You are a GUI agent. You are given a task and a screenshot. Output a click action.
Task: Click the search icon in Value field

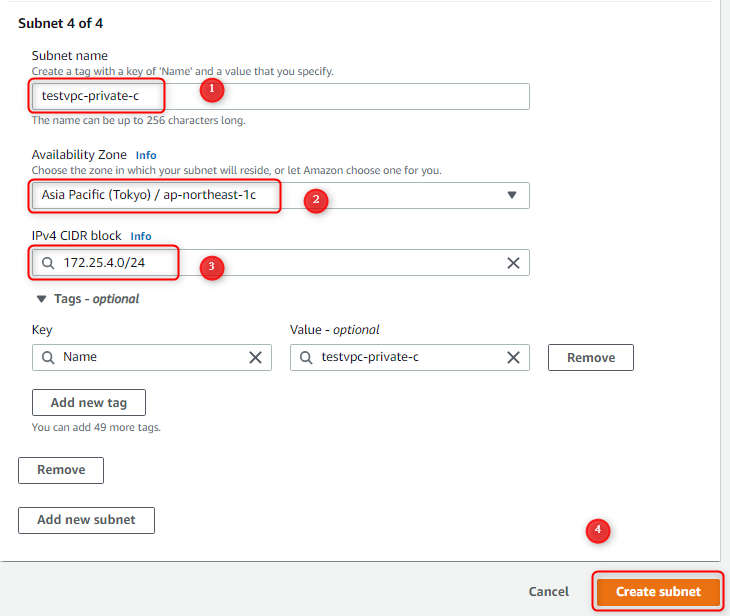pyautogui.click(x=306, y=358)
